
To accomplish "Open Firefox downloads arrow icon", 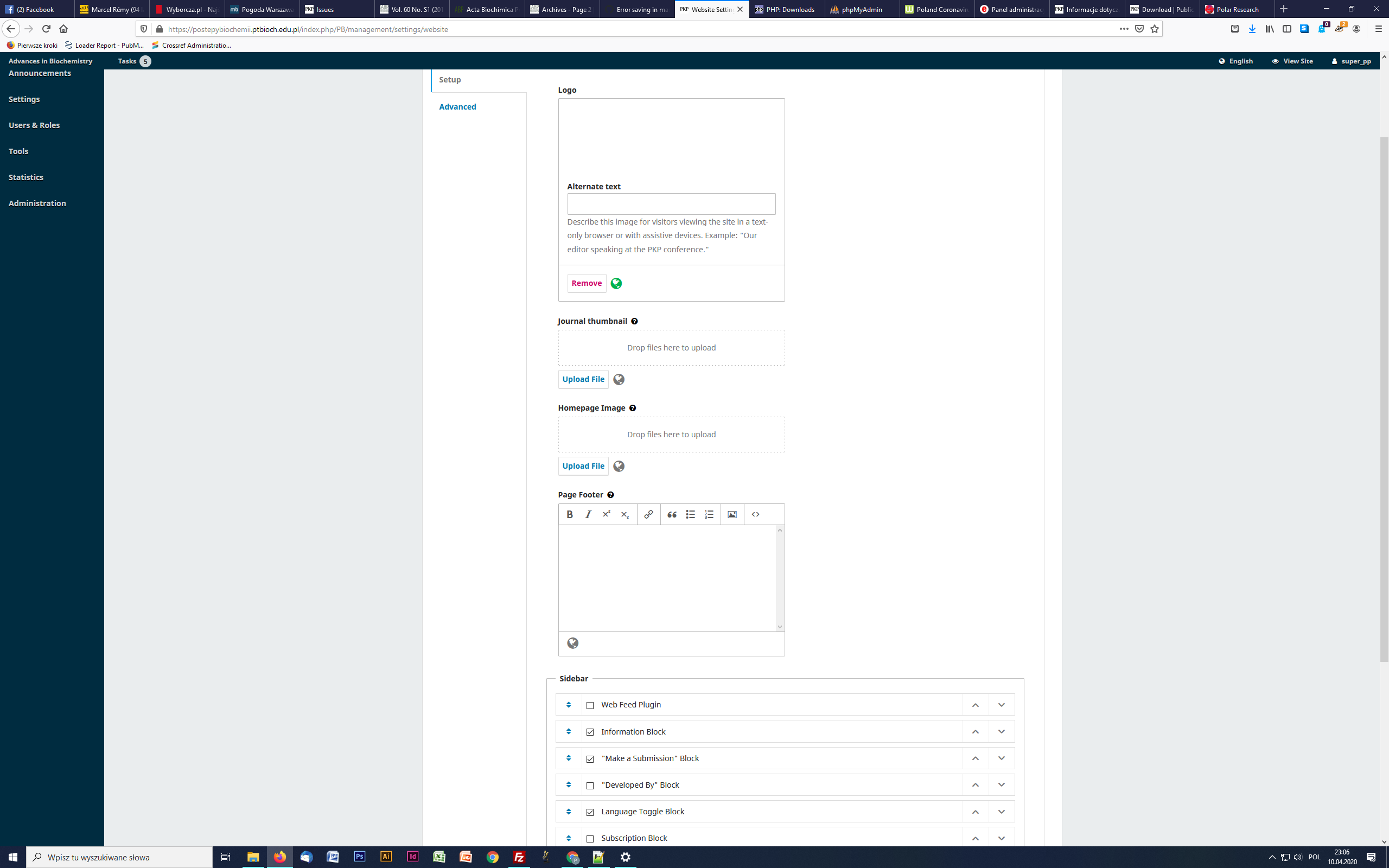I will [x=1252, y=29].
